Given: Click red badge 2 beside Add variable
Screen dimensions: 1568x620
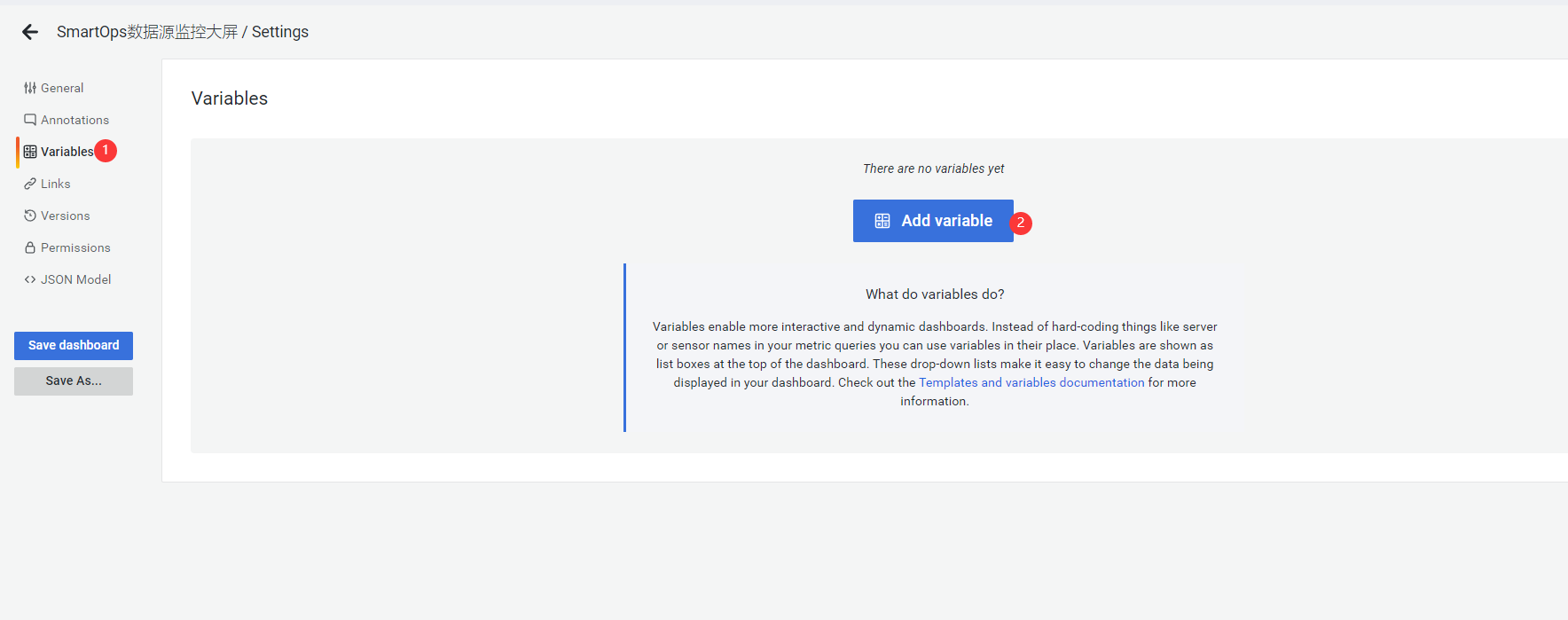Looking at the screenshot, I should click(x=1021, y=223).
